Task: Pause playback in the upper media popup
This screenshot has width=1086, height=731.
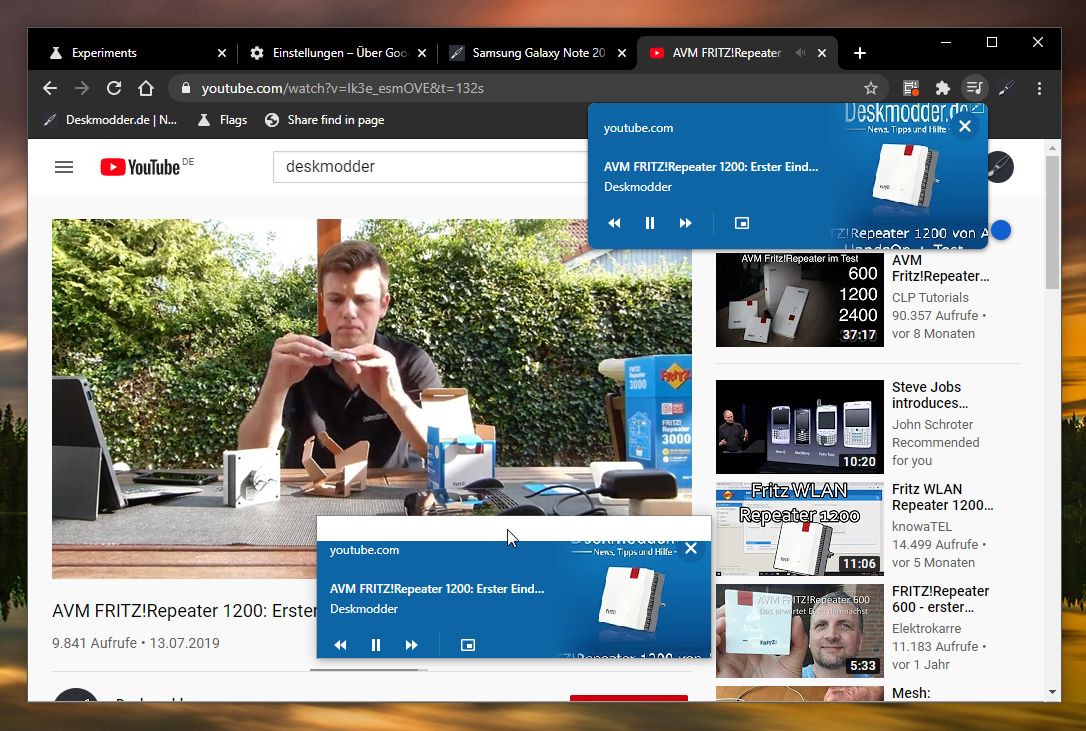Action: click(650, 223)
